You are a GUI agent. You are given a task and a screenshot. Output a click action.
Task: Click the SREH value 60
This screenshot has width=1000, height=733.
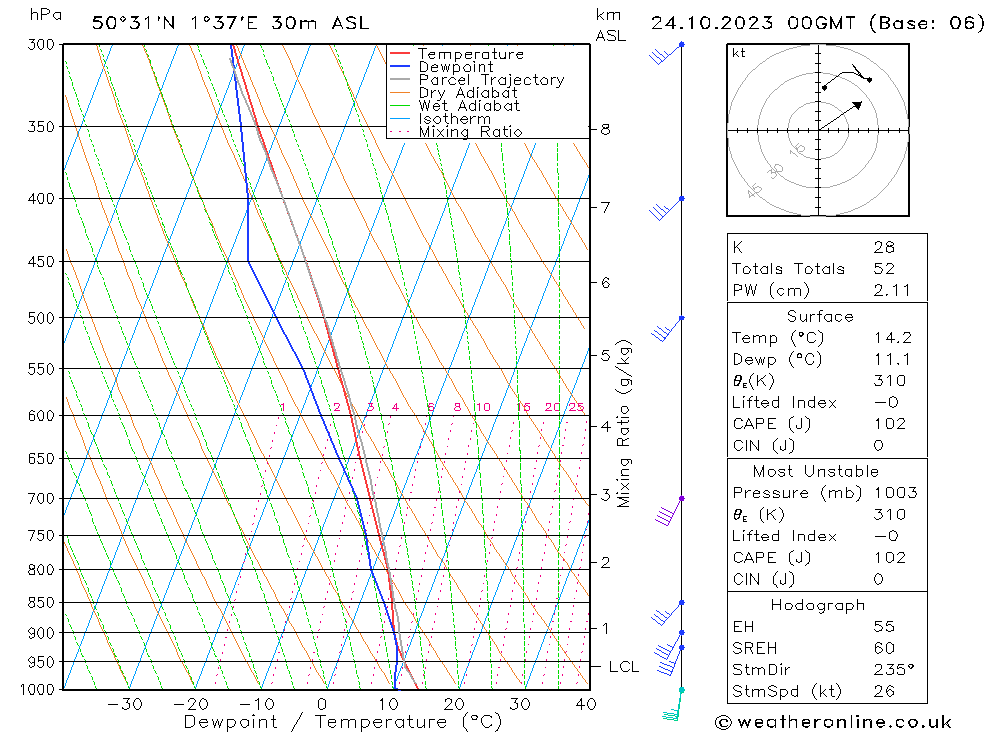[x=885, y=648]
